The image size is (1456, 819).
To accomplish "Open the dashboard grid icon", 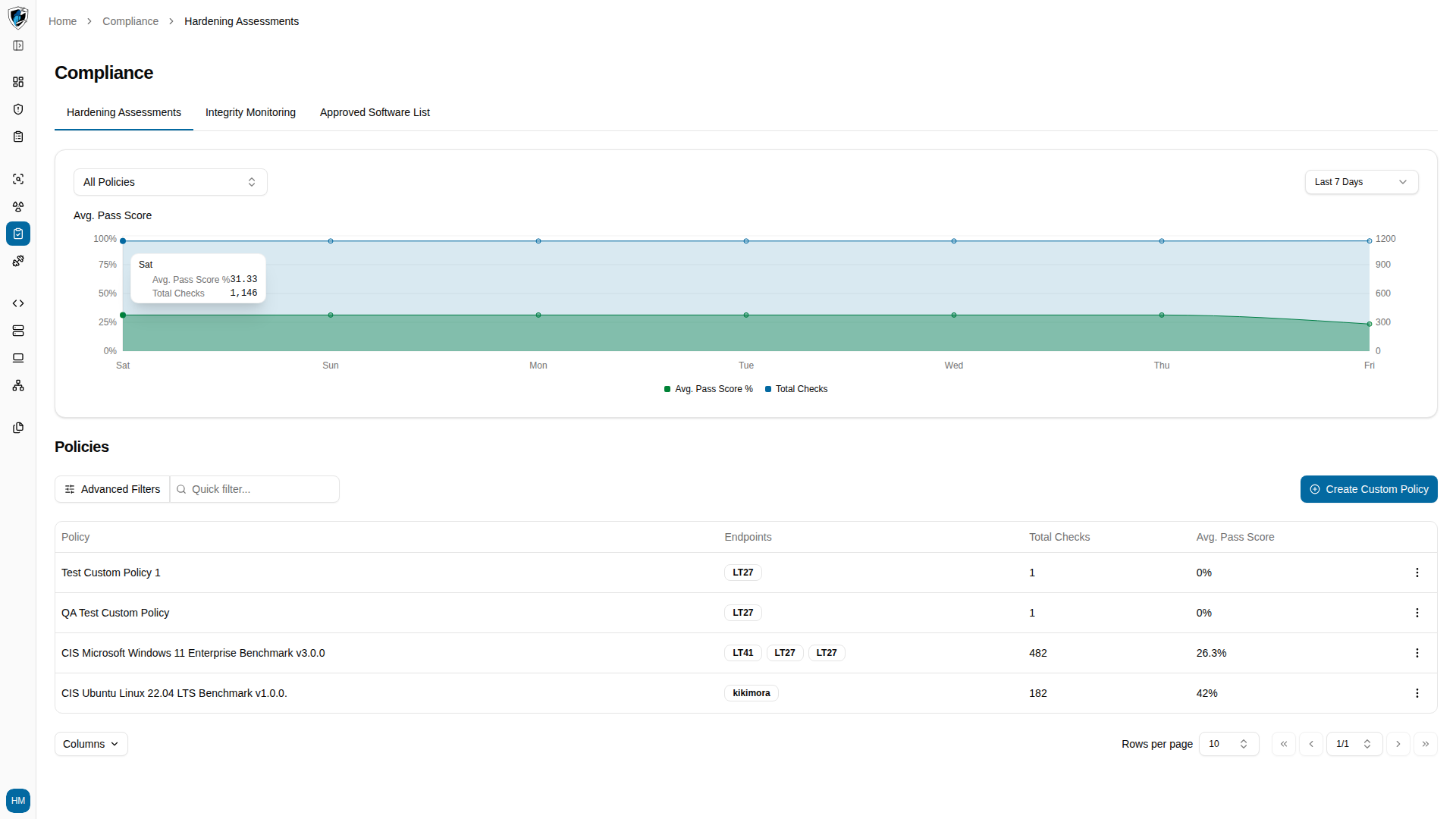I will coord(18,82).
